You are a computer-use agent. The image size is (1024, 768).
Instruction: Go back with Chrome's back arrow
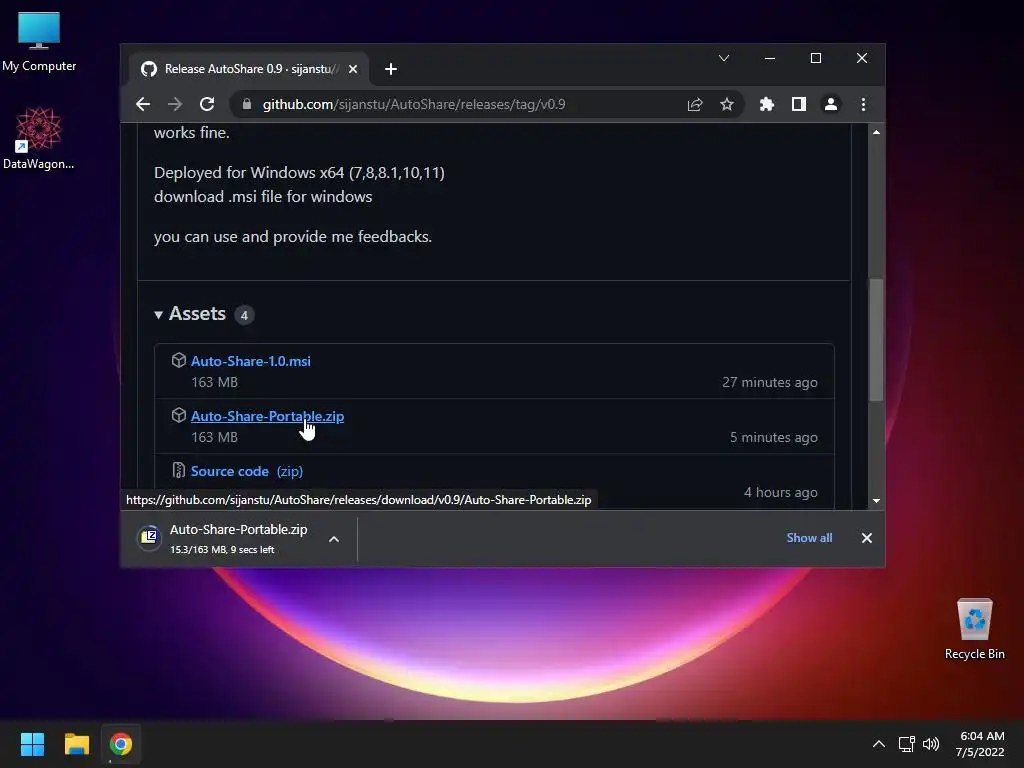[143, 104]
